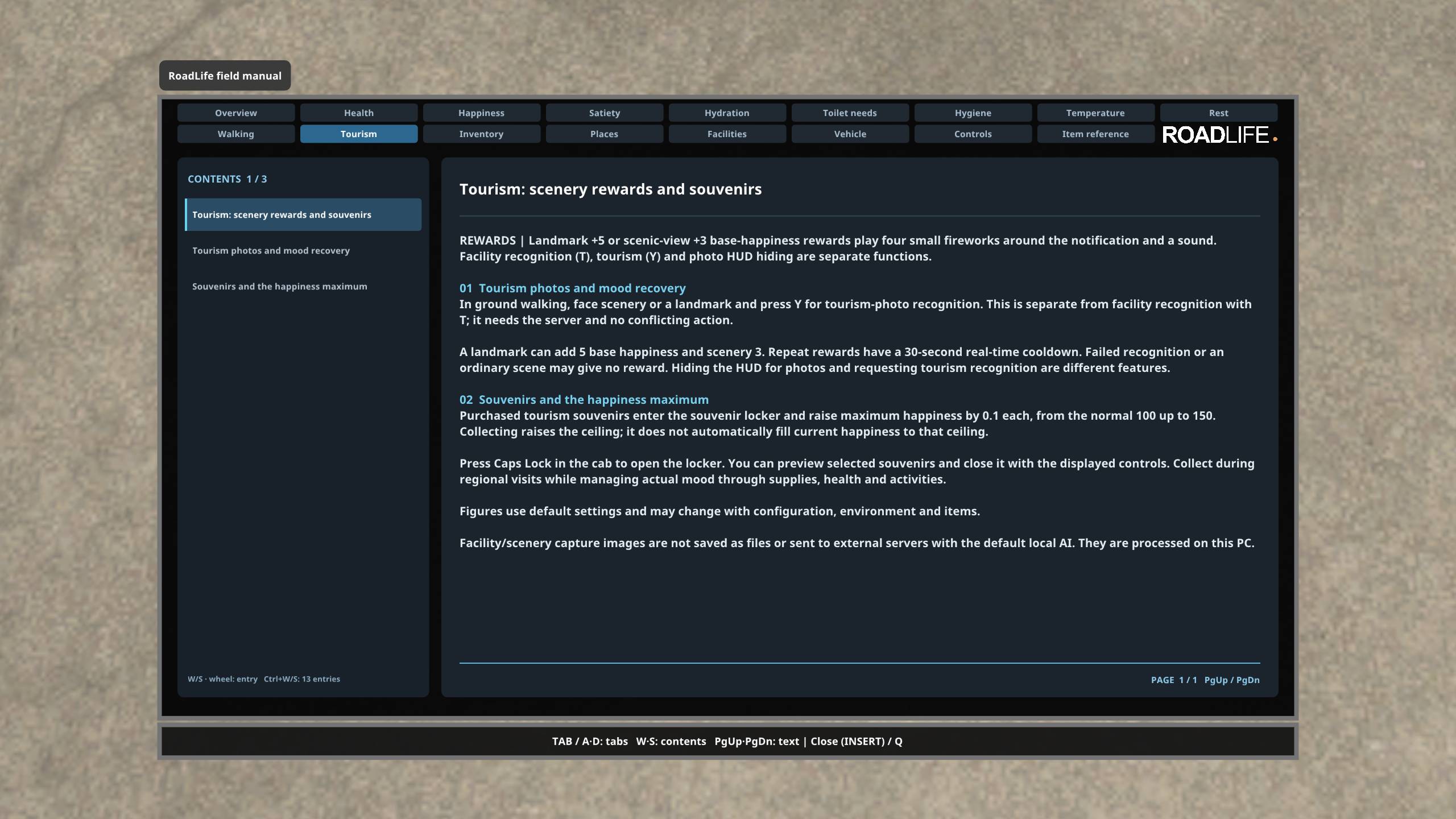
Task: Open the Rest tab
Action: click(1219, 113)
